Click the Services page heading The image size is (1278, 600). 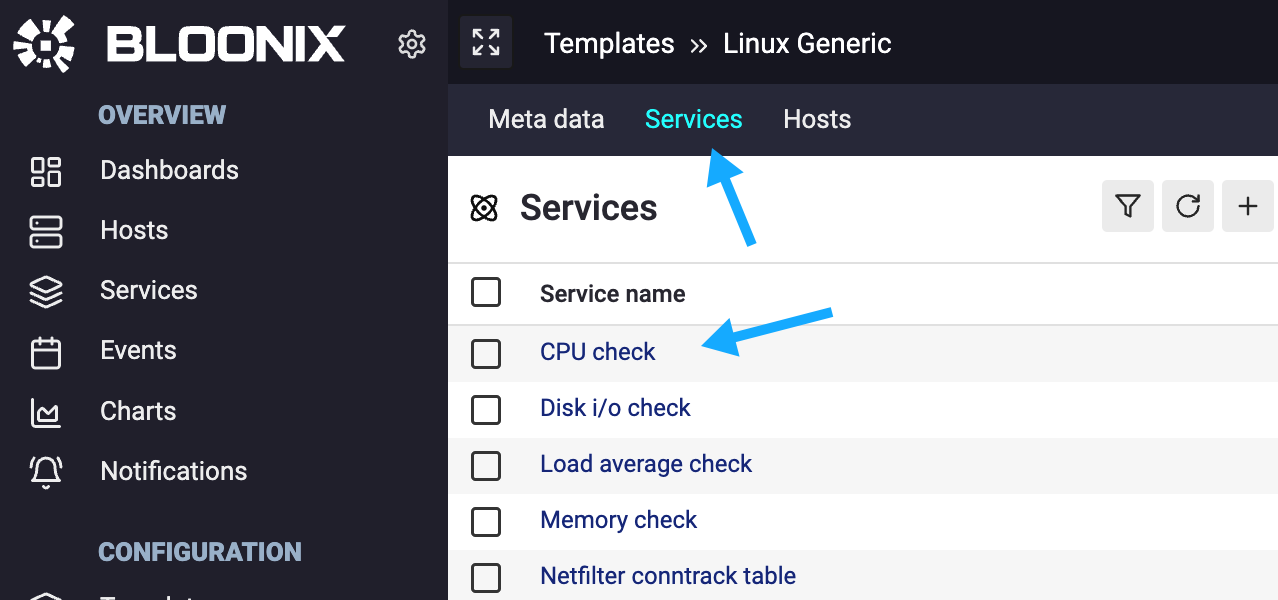pyautogui.click(x=589, y=208)
